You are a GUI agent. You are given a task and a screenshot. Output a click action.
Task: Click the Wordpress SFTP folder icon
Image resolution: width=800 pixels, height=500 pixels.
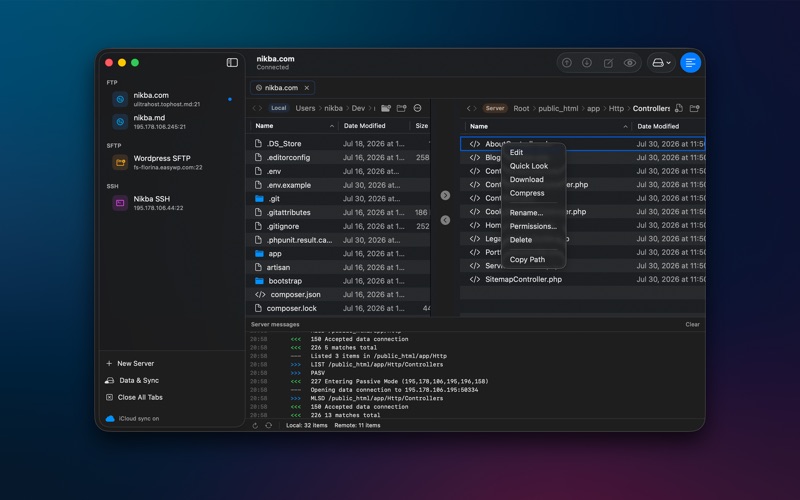coord(120,162)
